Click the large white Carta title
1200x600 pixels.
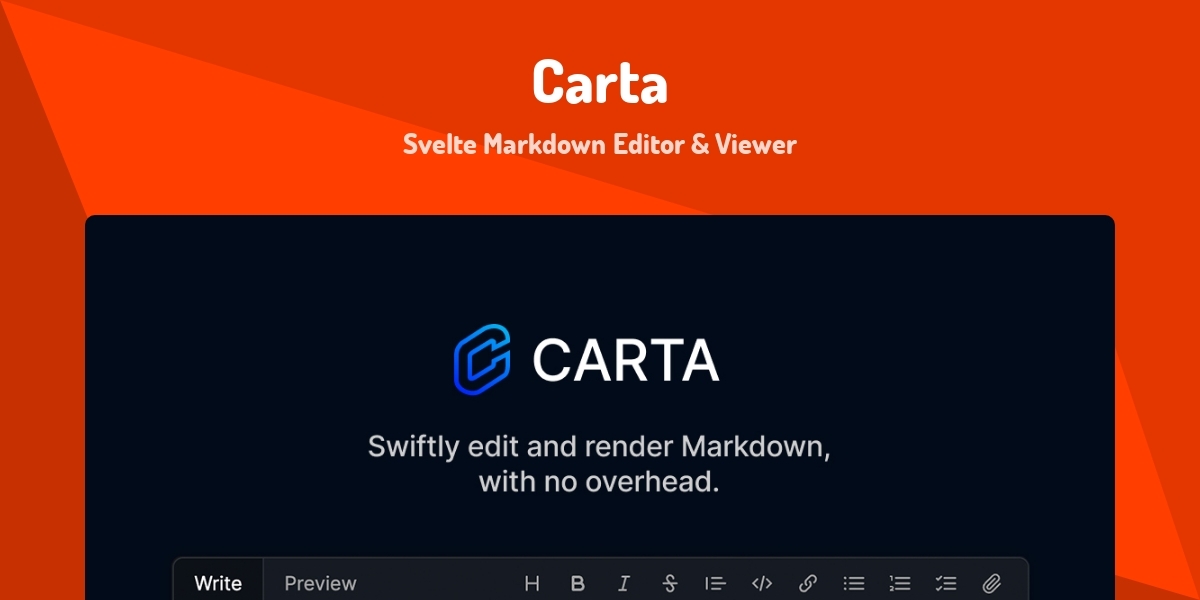tap(599, 83)
